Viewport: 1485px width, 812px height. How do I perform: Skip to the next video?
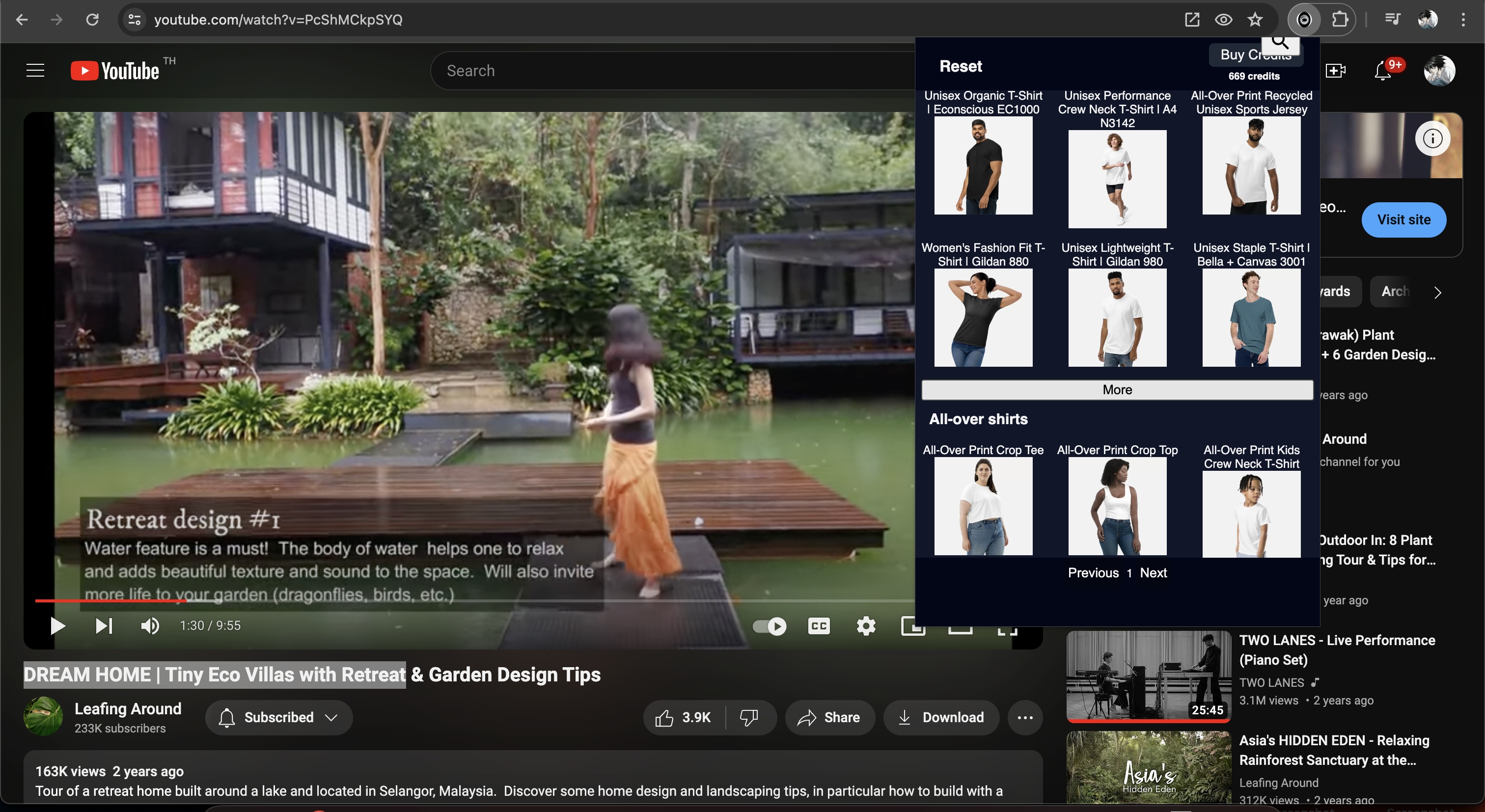pos(104,626)
